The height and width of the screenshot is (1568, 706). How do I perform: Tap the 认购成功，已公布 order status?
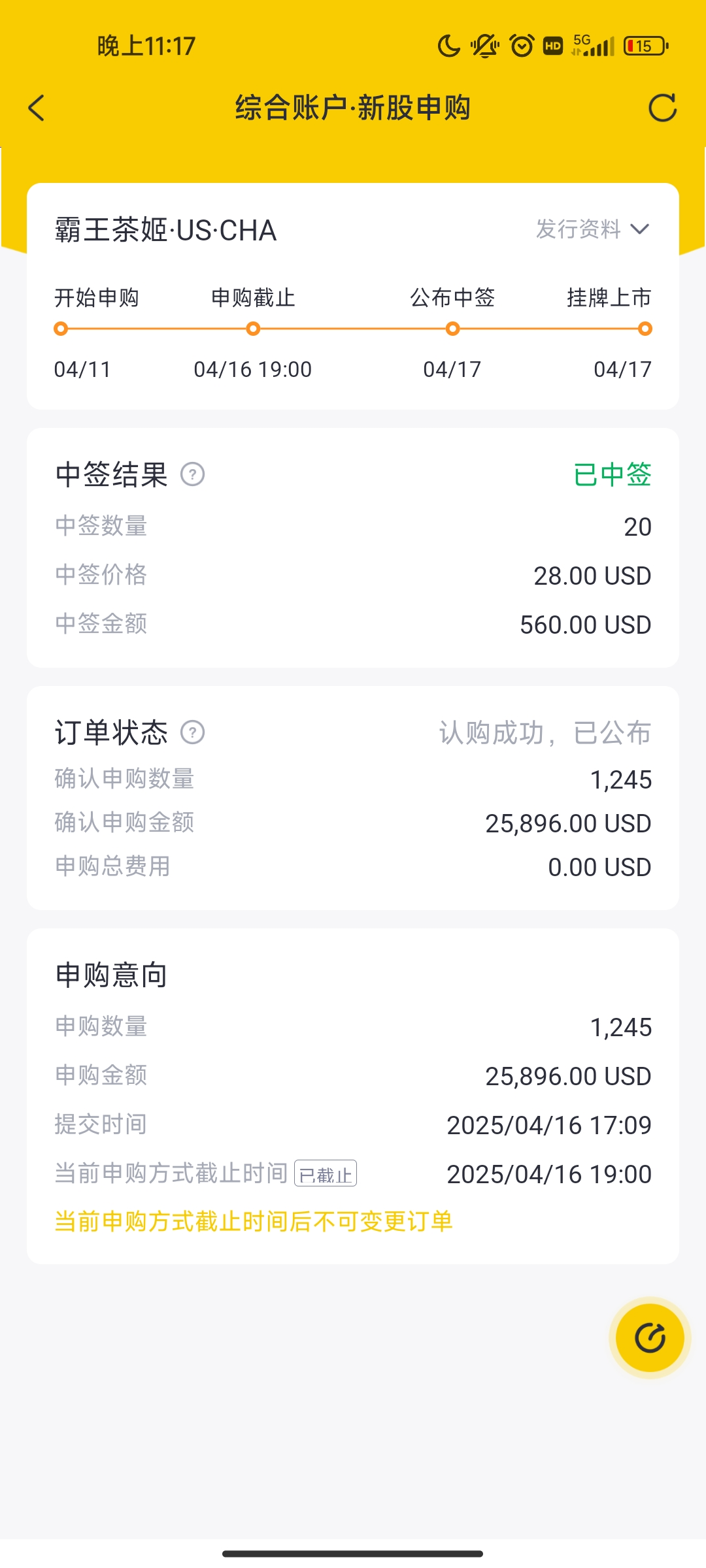(545, 733)
